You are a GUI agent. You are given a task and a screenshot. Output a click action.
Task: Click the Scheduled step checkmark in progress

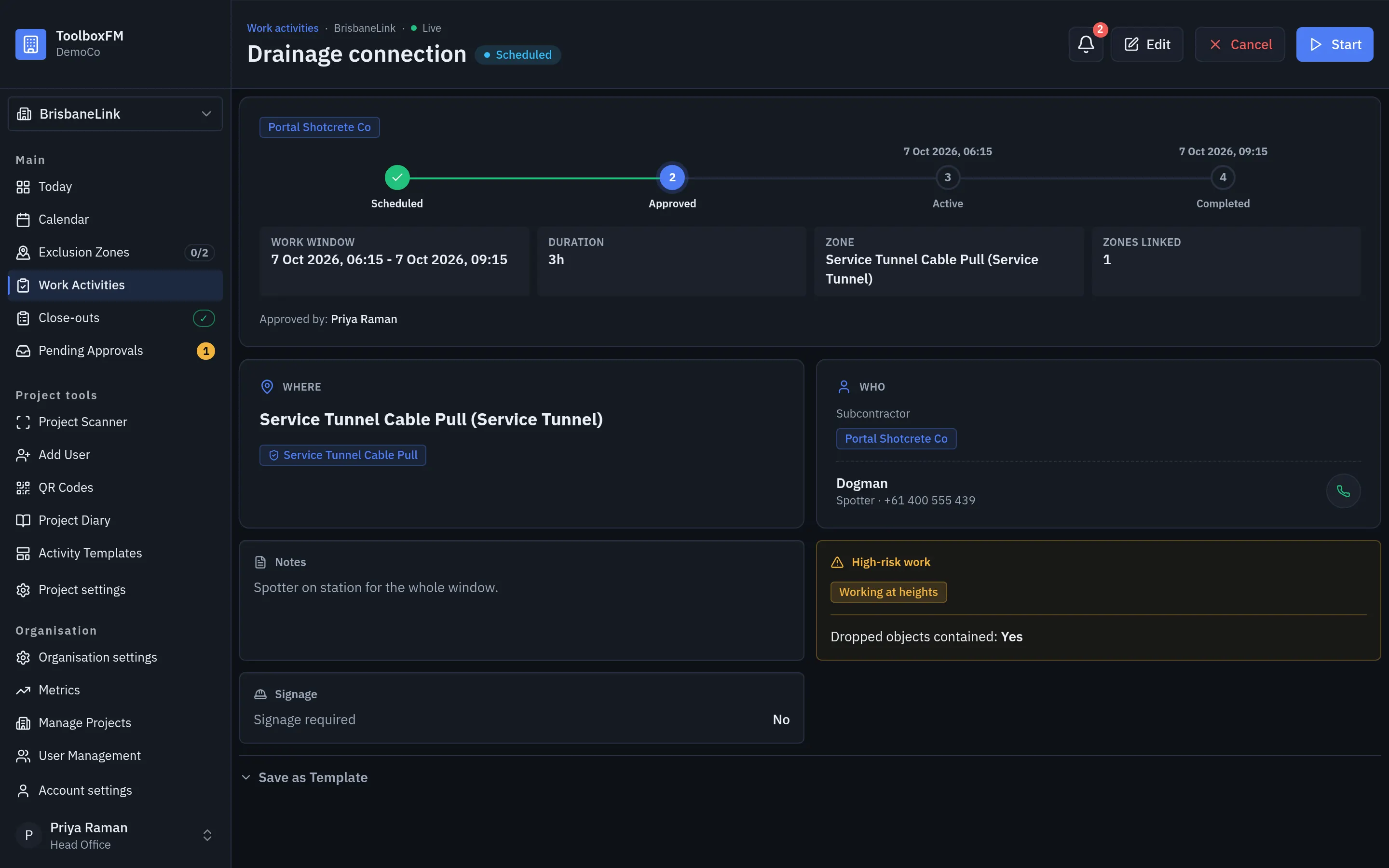[x=397, y=177]
